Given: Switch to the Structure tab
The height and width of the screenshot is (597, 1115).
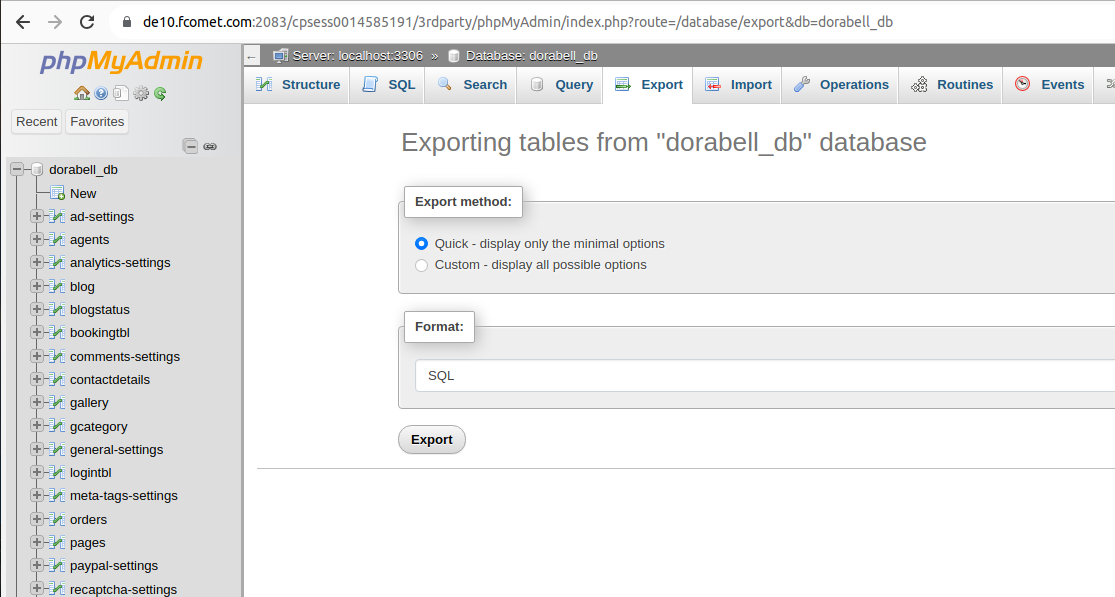Looking at the screenshot, I should [298, 85].
